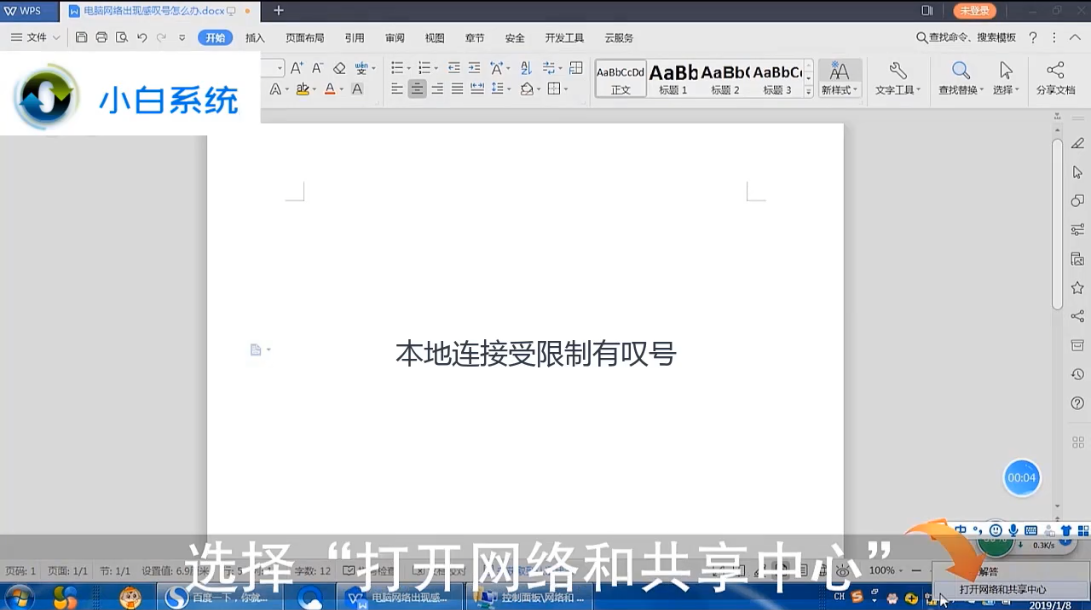Image resolution: width=1091 pixels, height=610 pixels.
Task: Open 云服务 tab
Action: 619,38
